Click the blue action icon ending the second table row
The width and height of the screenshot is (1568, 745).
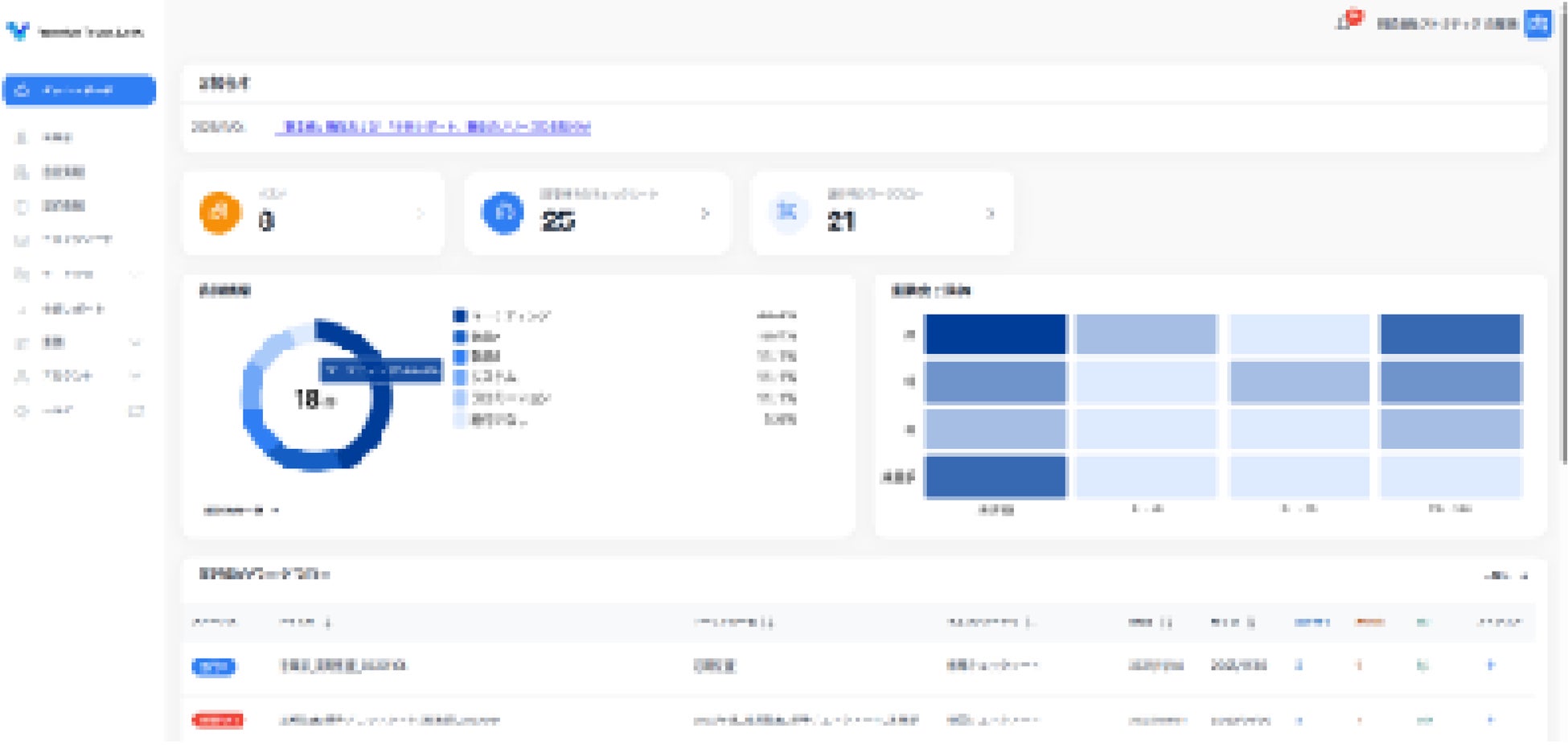[x=1490, y=720]
